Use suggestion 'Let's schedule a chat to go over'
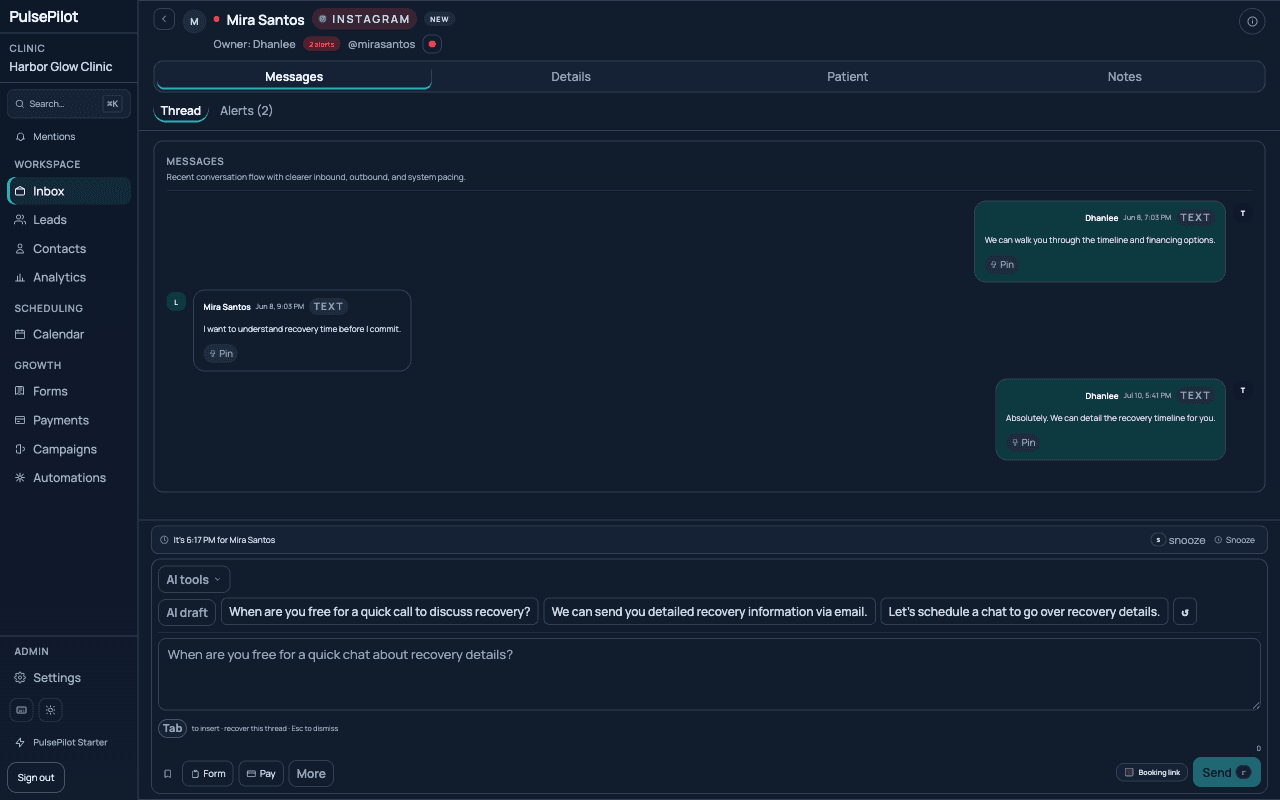1280x800 pixels. [1024, 612]
